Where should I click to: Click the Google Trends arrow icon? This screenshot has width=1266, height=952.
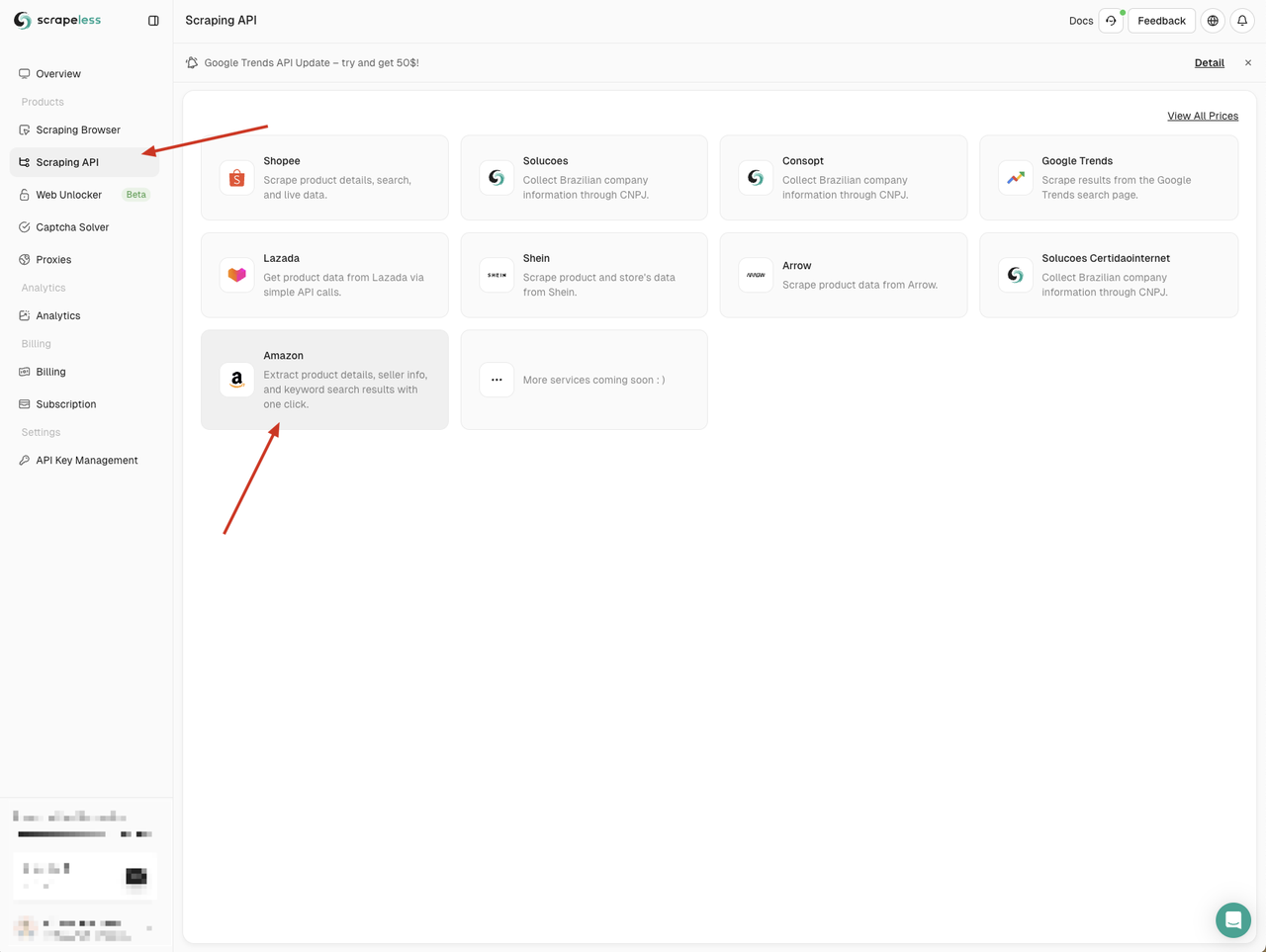1016,178
